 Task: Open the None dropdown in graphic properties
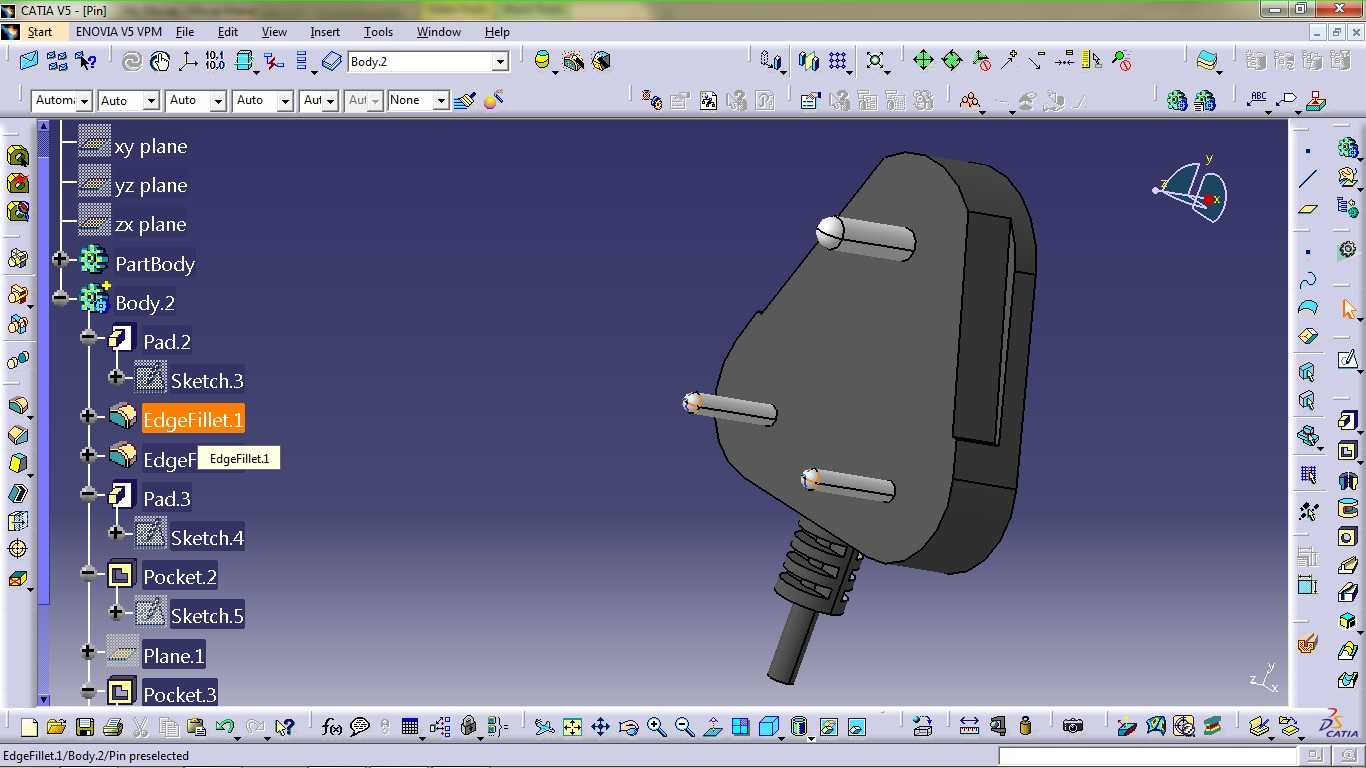tap(440, 101)
